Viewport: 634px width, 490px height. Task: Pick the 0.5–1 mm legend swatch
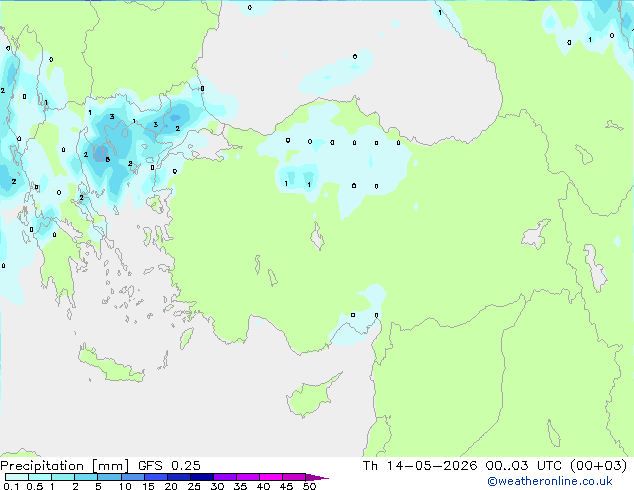(40, 477)
